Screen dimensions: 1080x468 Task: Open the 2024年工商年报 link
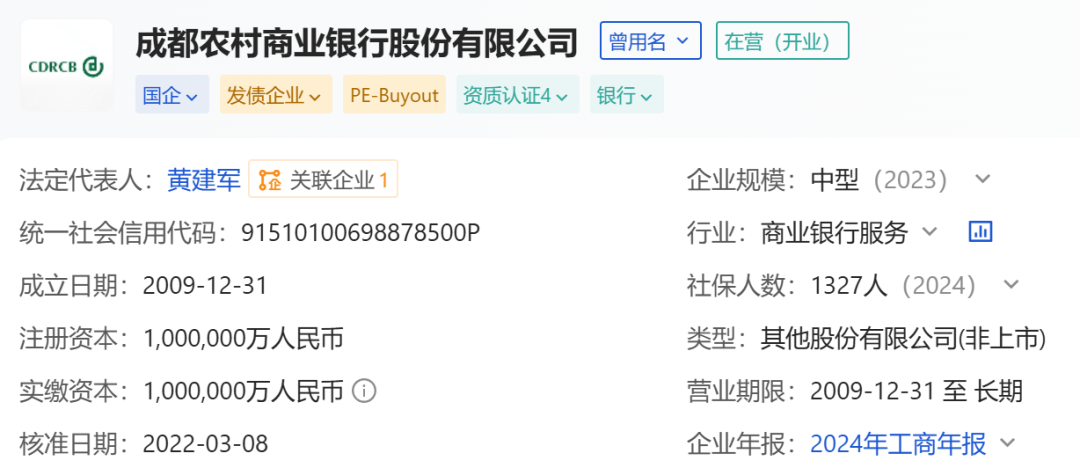(x=897, y=443)
